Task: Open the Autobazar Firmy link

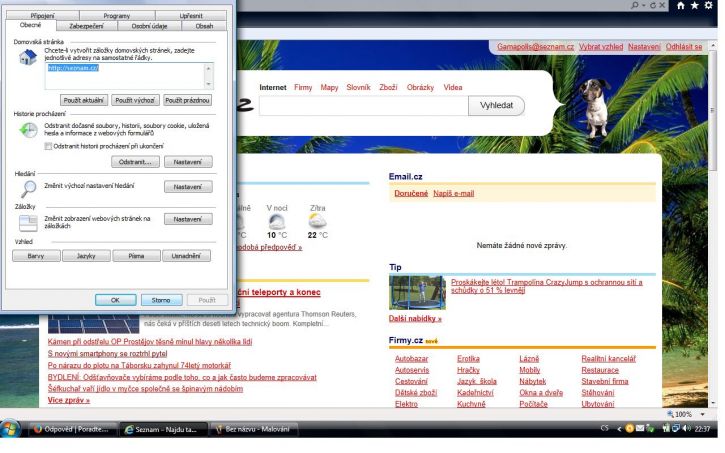Action: coord(412,359)
